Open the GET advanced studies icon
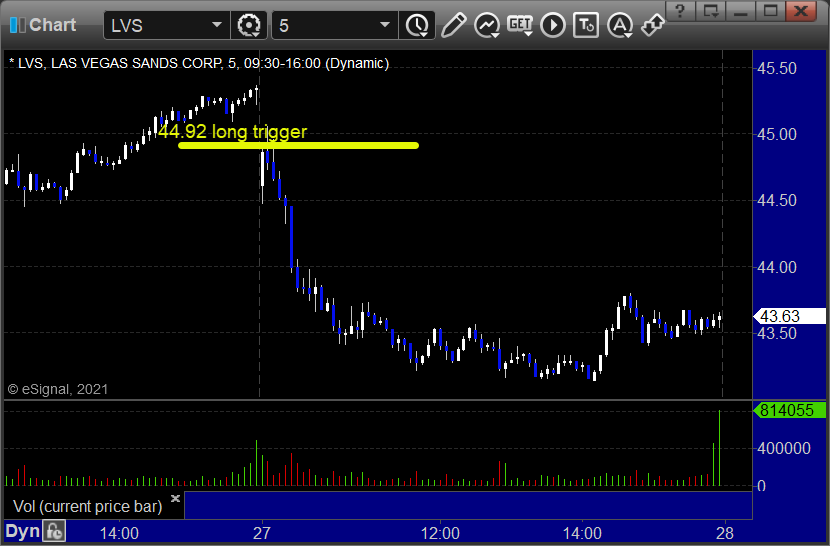830x546 pixels. [520, 25]
